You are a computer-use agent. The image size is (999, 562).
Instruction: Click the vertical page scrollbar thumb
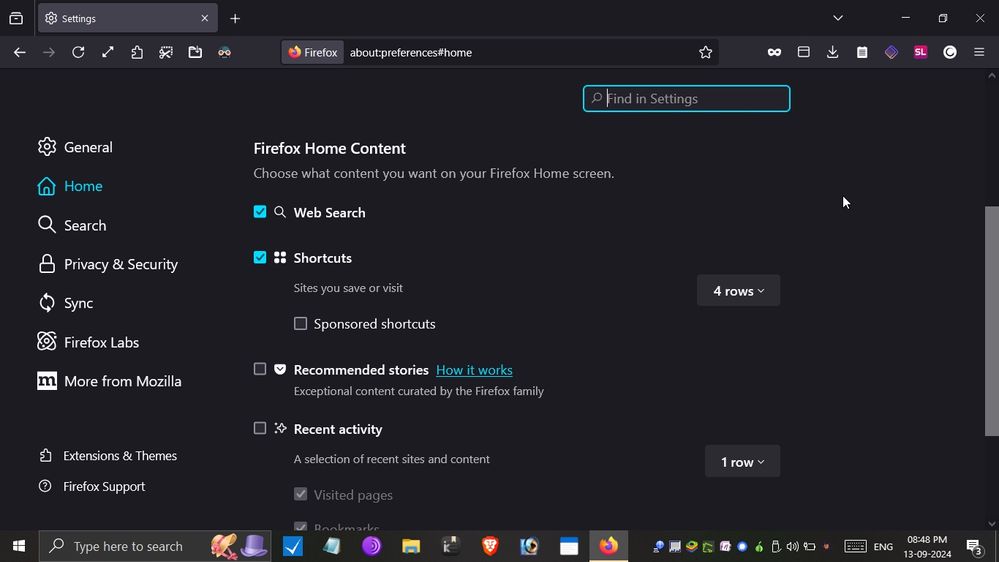(991, 321)
